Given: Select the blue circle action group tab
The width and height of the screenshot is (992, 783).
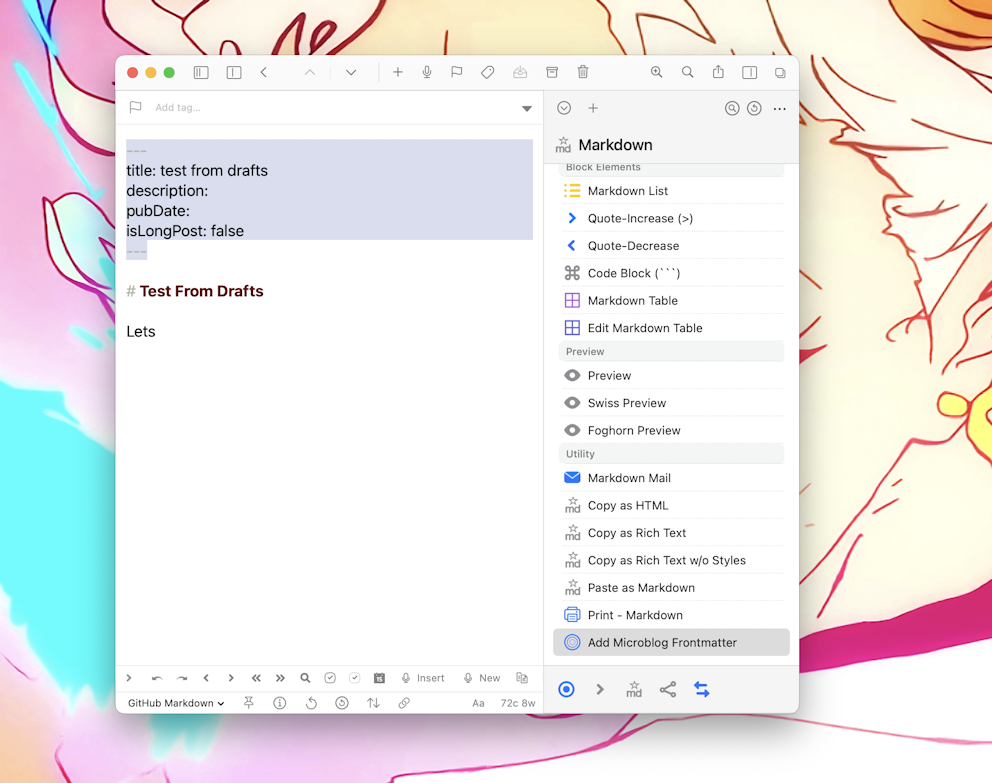Looking at the screenshot, I should (566, 689).
